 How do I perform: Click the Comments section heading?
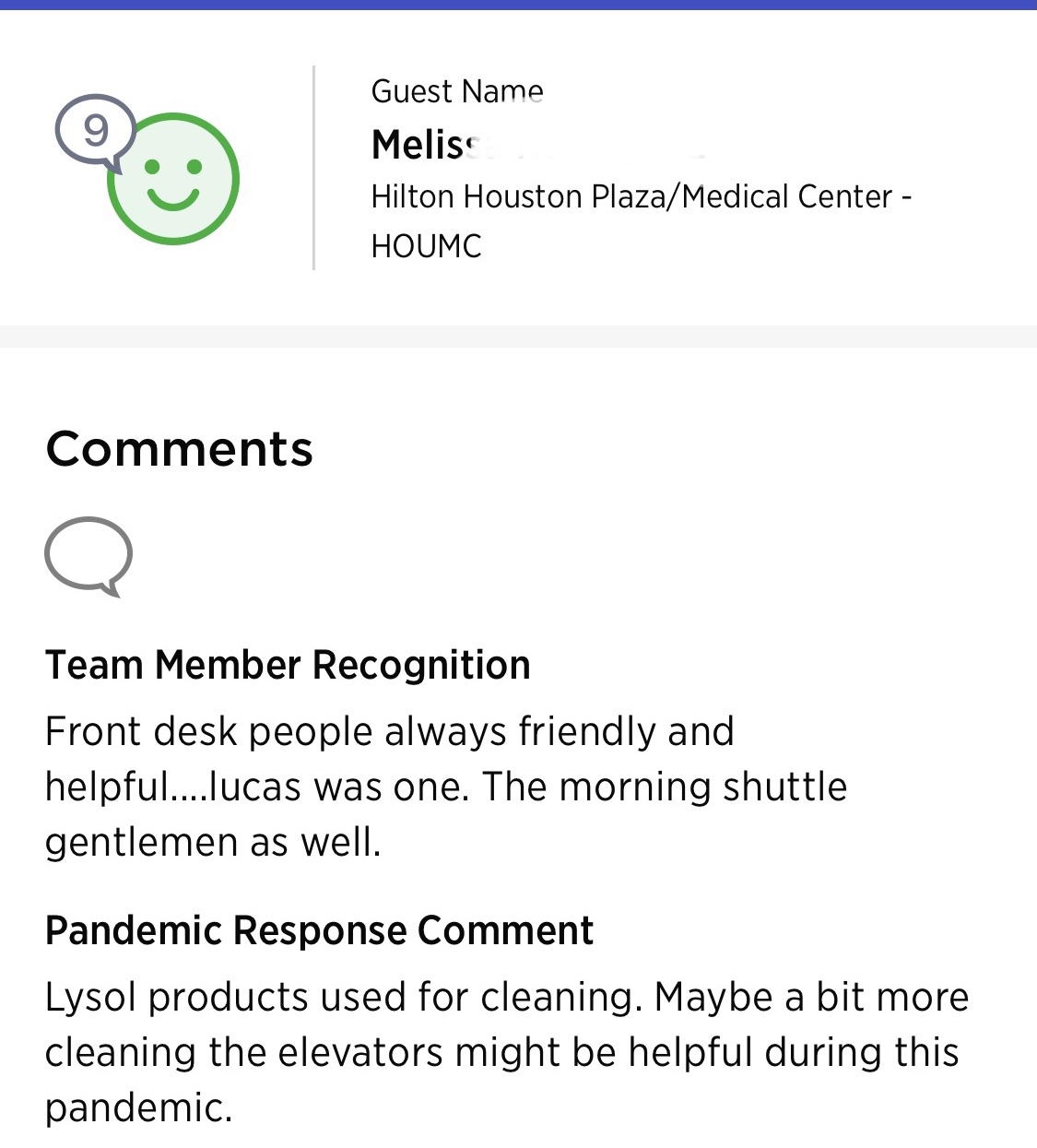pyautogui.click(x=180, y=449)
